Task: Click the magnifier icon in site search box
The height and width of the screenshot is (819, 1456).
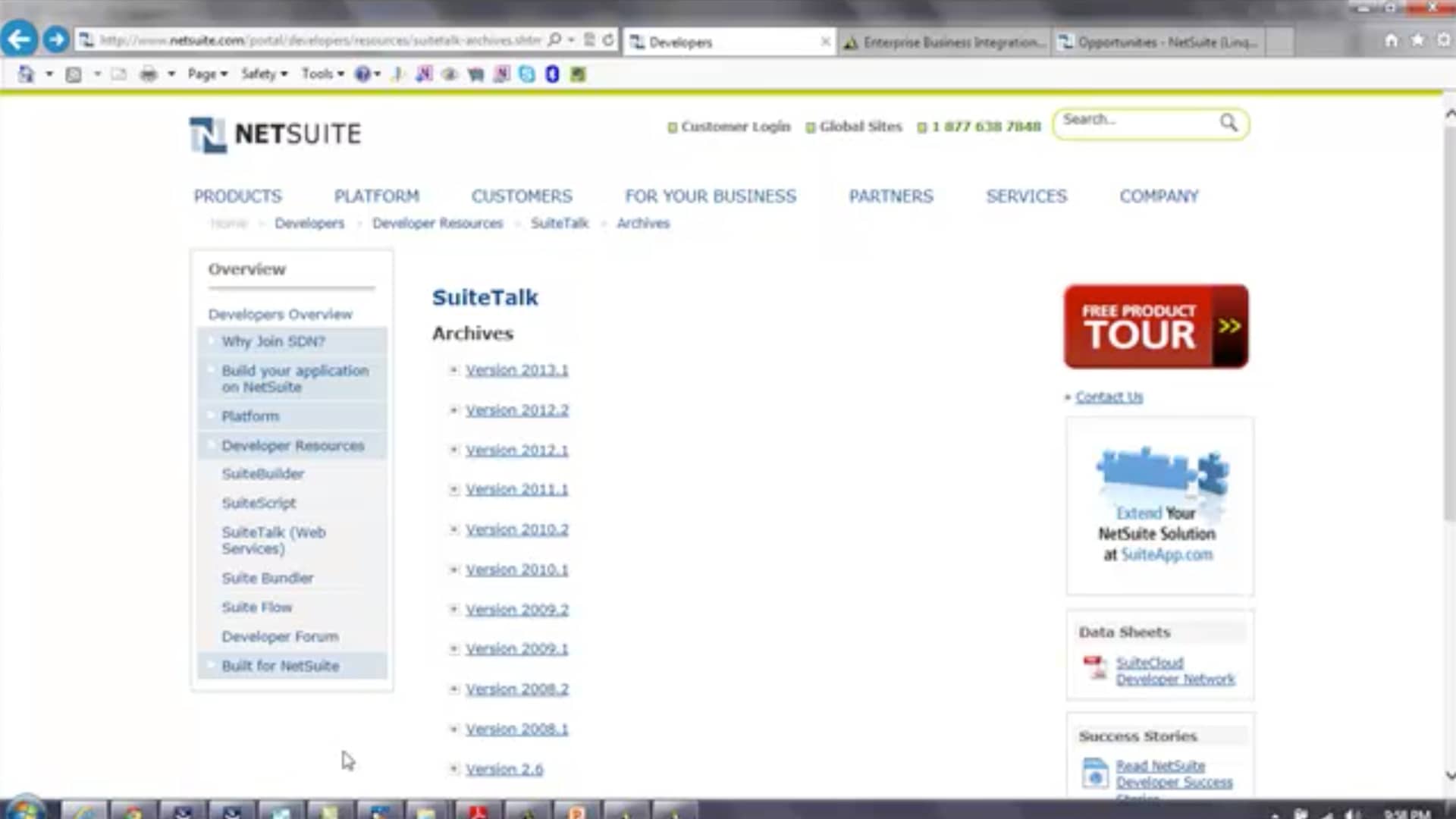Action: click(1228, 122)
